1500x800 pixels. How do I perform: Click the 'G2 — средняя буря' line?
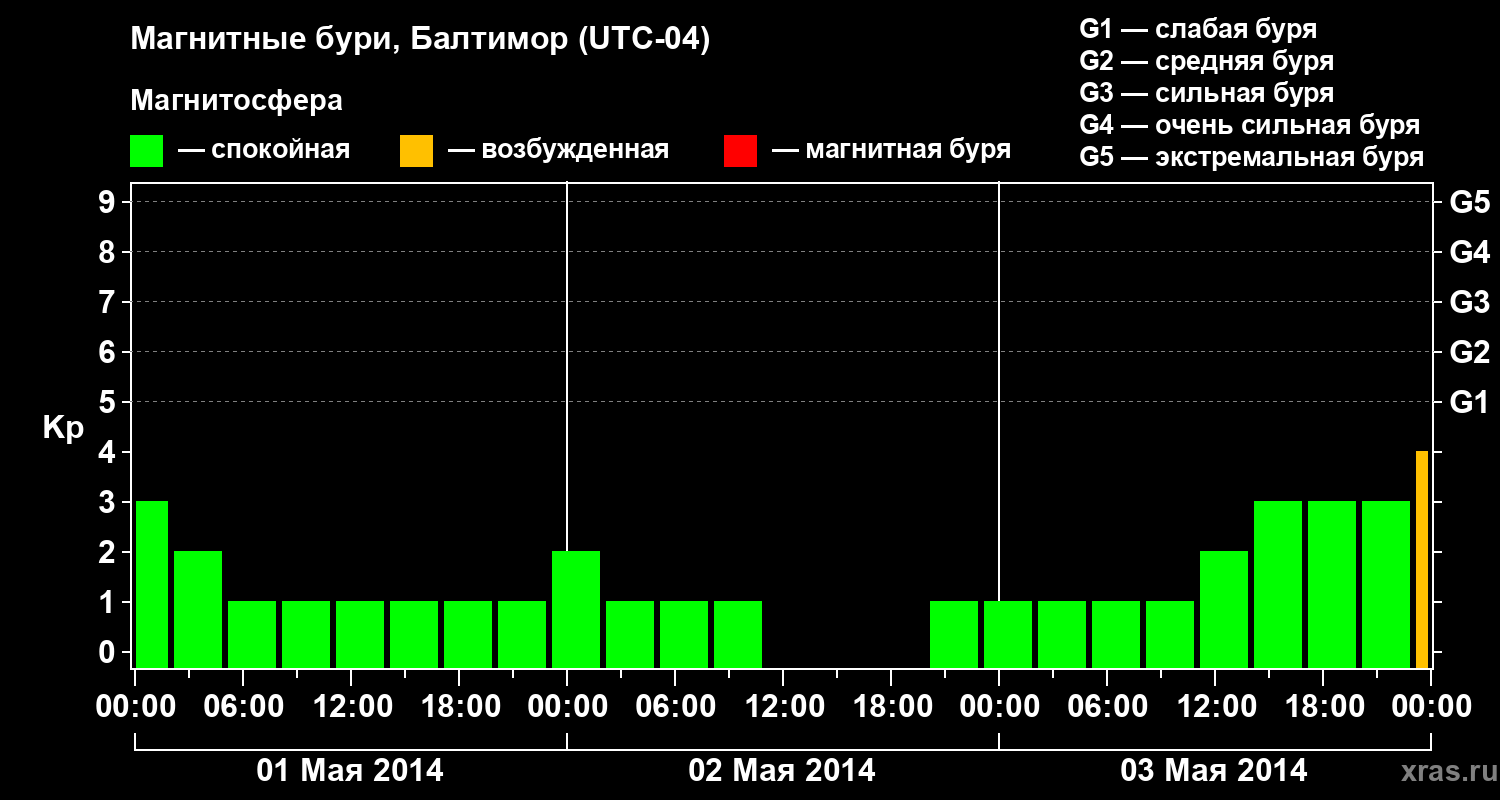click(x=1207, y=61)
